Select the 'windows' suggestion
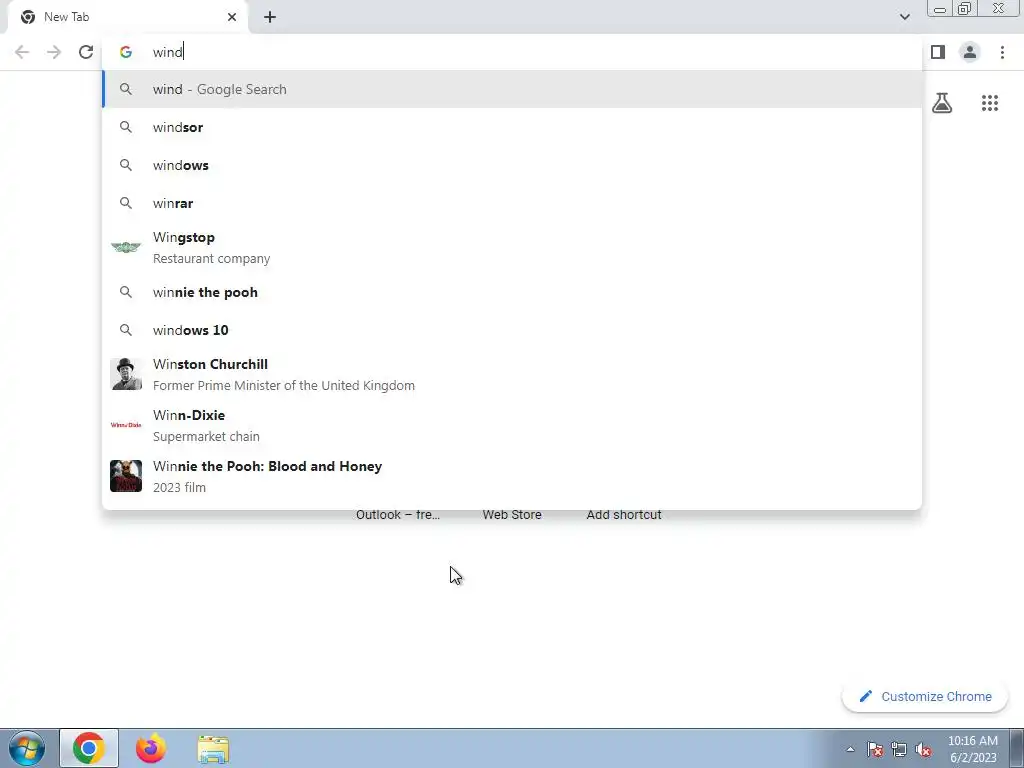This screenshot has width=1024, height=768. coord(512,165)
